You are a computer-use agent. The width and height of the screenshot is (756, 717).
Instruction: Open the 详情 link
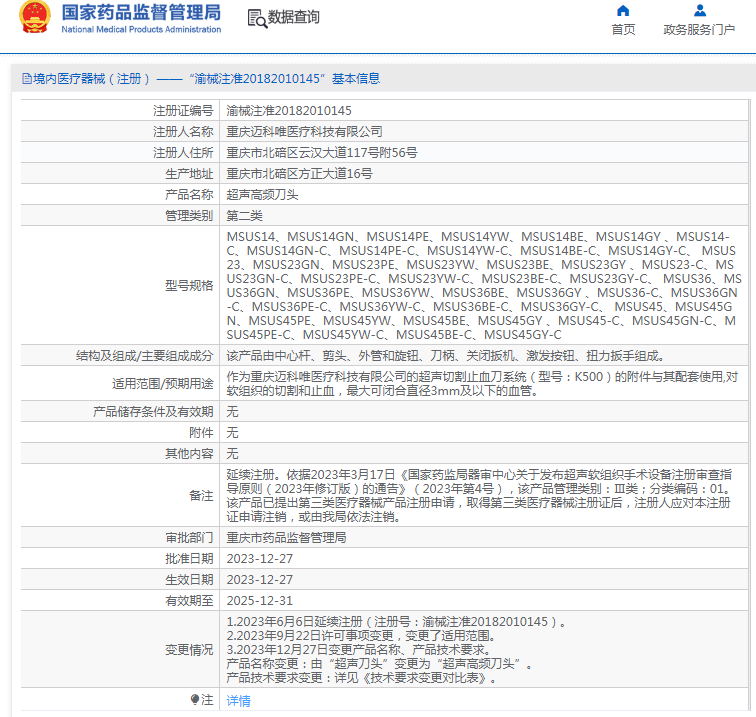tap(239, 701)
